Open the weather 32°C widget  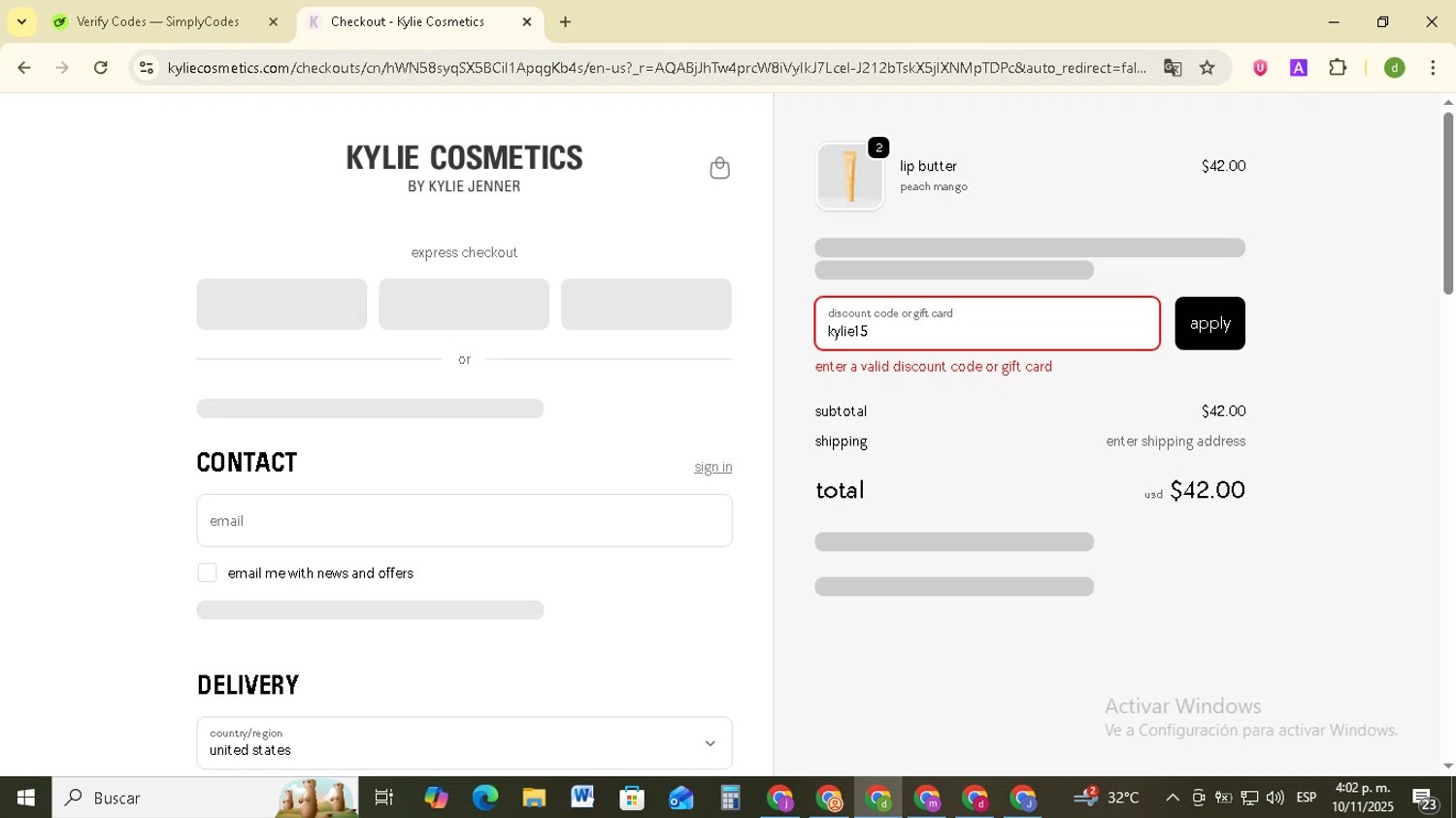1107,798
